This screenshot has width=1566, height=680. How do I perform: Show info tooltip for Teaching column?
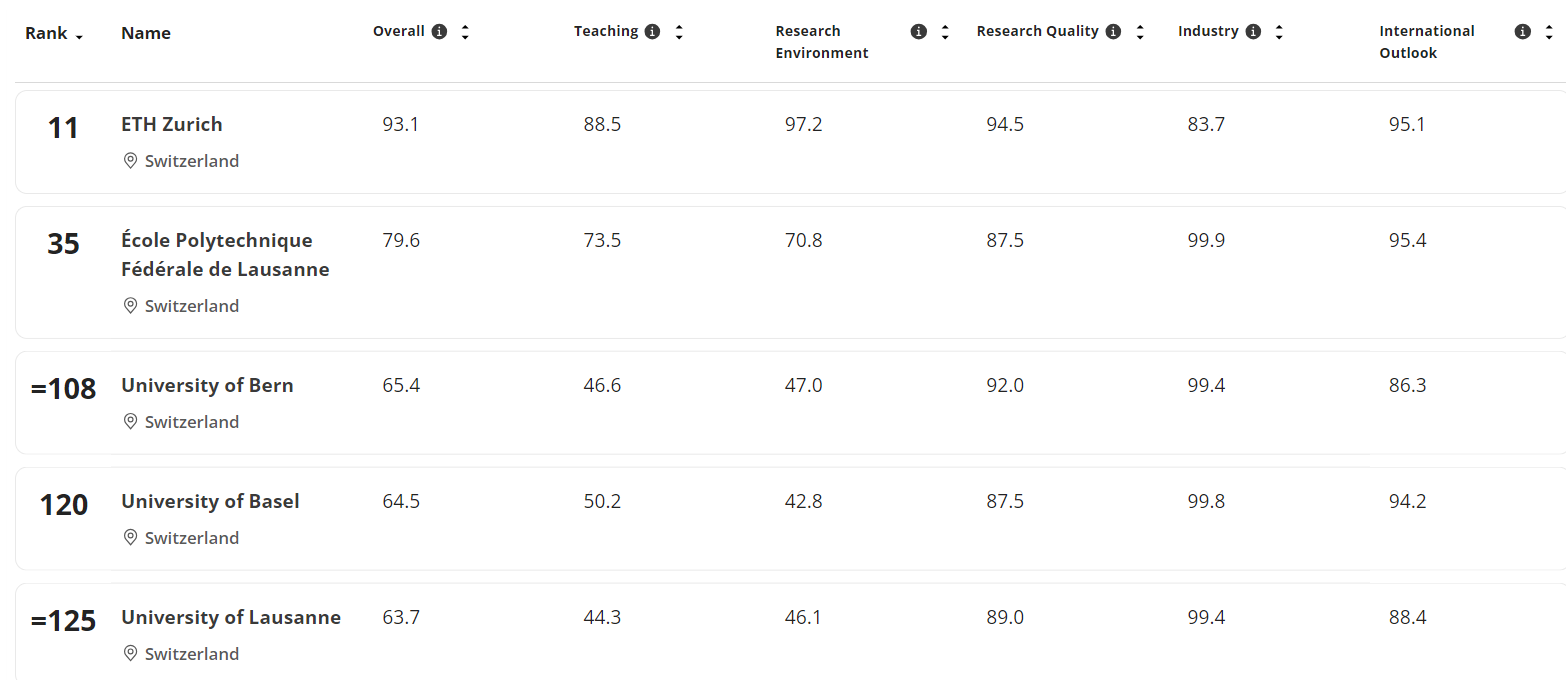653,32
